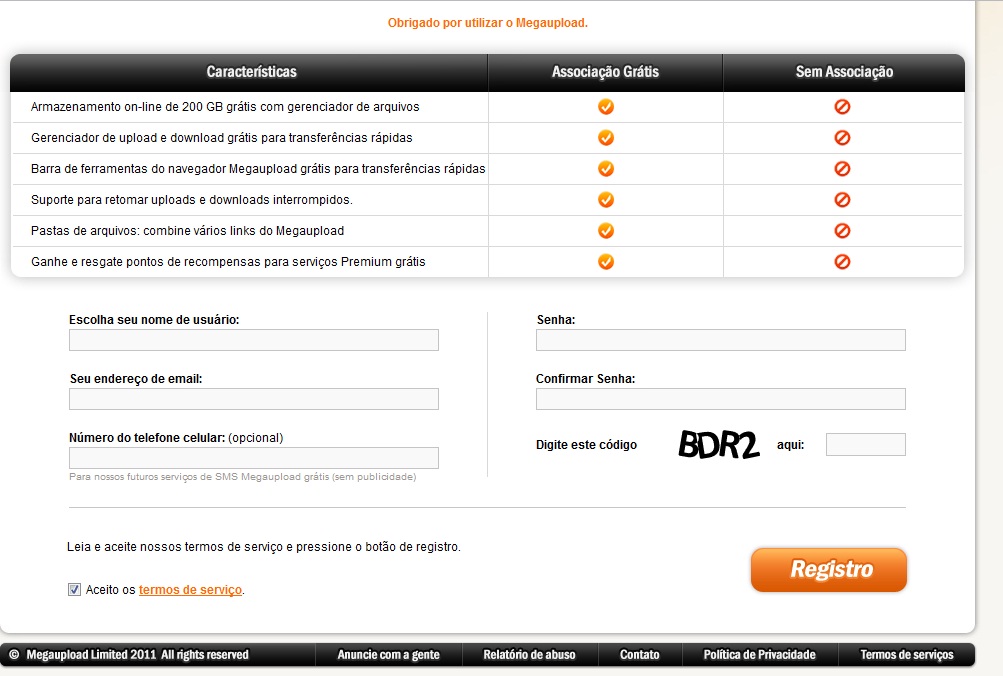The image size is (1003, 676).
Task: Click the SMS Megaupload grátis hint text
Action: [242, 477]
